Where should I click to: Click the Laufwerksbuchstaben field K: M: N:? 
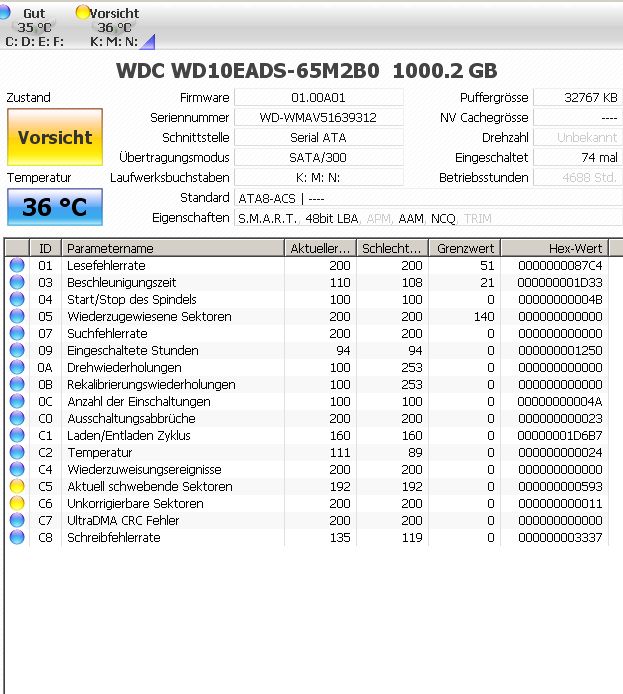pyautogui.click(x=319, y=177)
